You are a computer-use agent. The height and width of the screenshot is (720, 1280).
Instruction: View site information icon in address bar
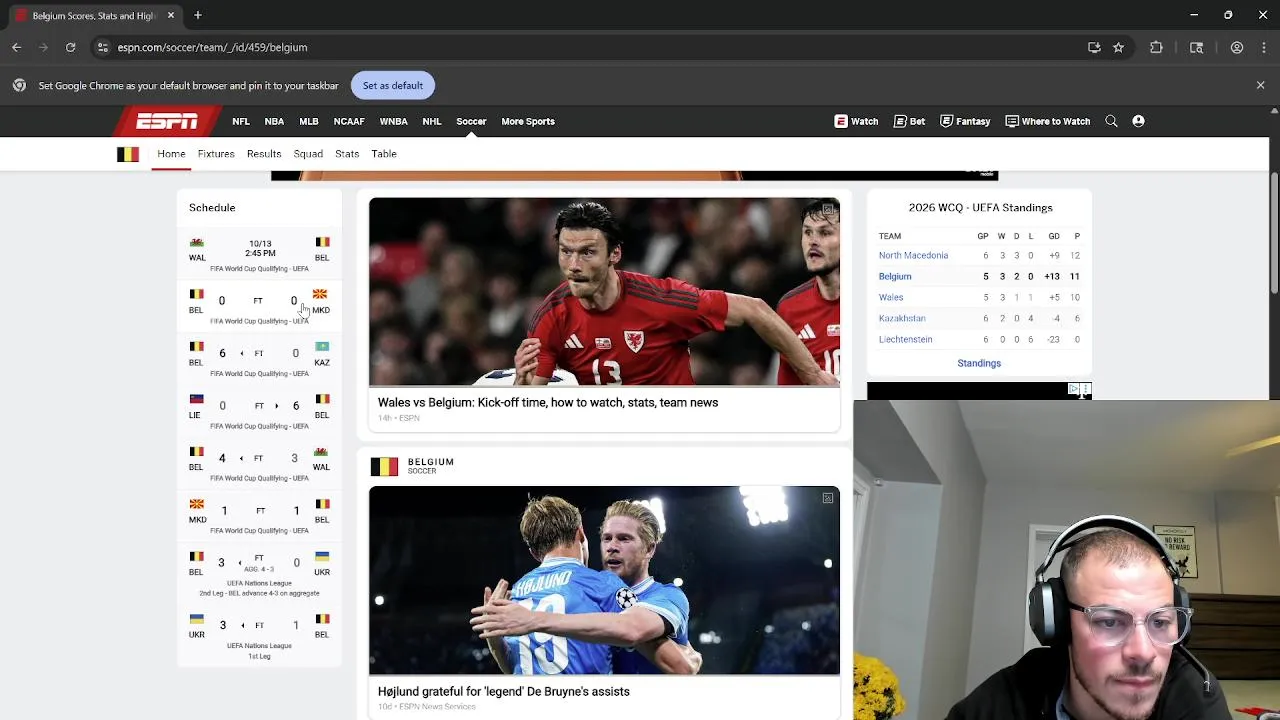(102, 47)
